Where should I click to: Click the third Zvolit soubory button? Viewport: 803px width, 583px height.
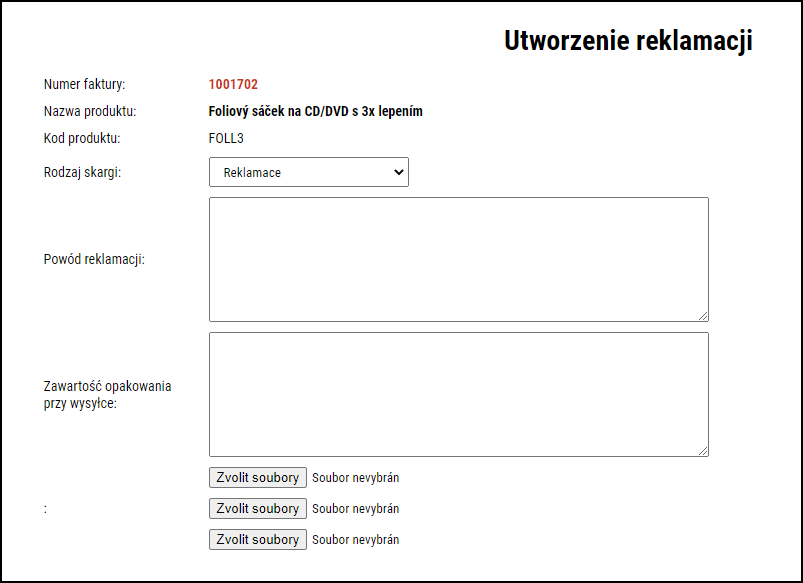pyautogui.click(x=258, y=539)
